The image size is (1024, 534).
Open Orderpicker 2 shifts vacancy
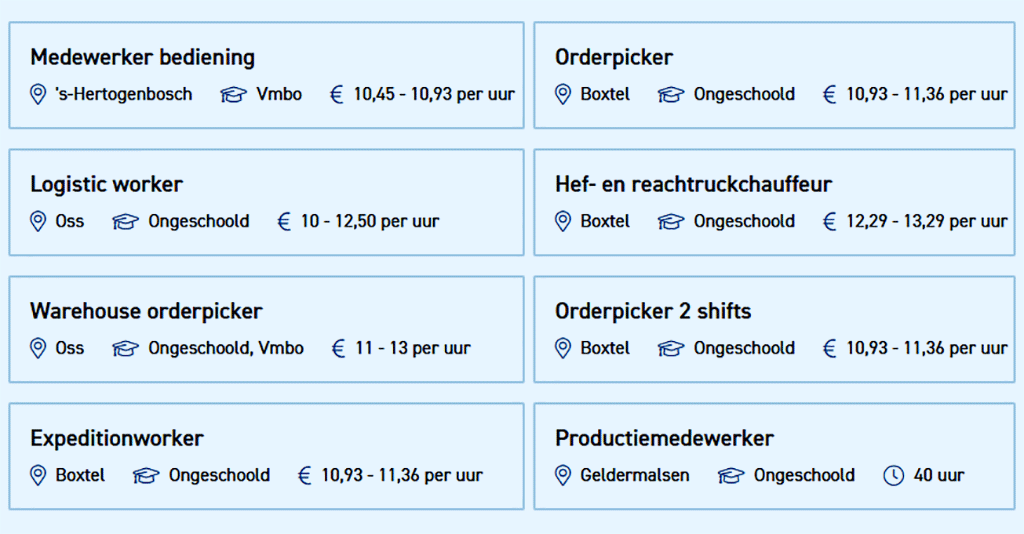point(653,311)
